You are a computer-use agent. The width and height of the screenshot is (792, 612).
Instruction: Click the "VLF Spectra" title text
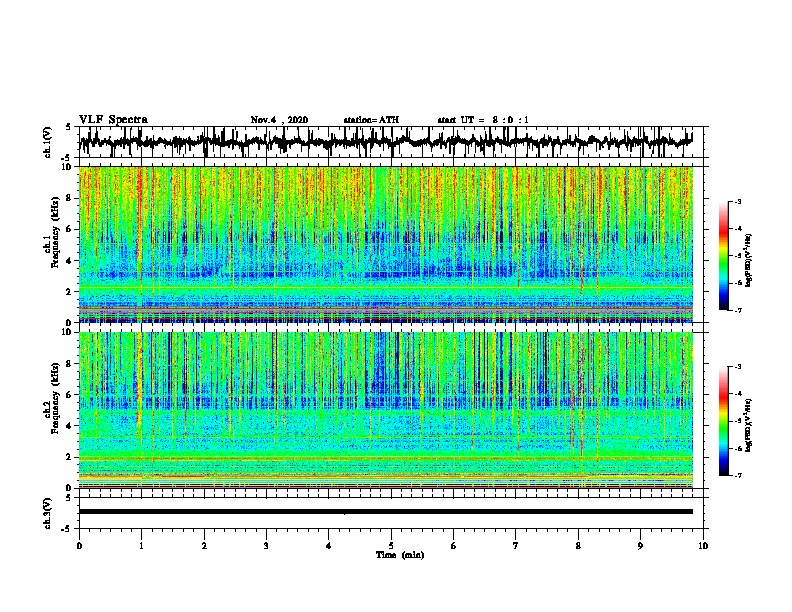click(x=113, y=120)
